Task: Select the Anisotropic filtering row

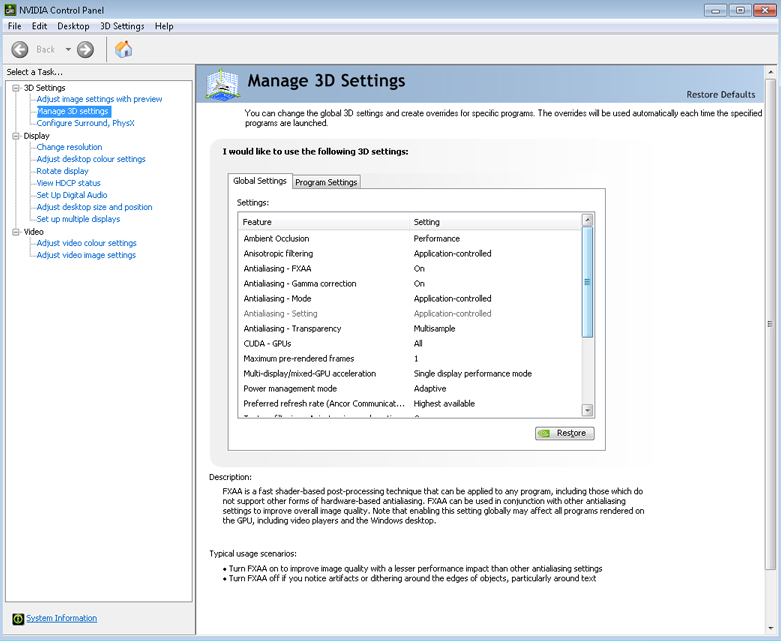Action: click(409, 254)
